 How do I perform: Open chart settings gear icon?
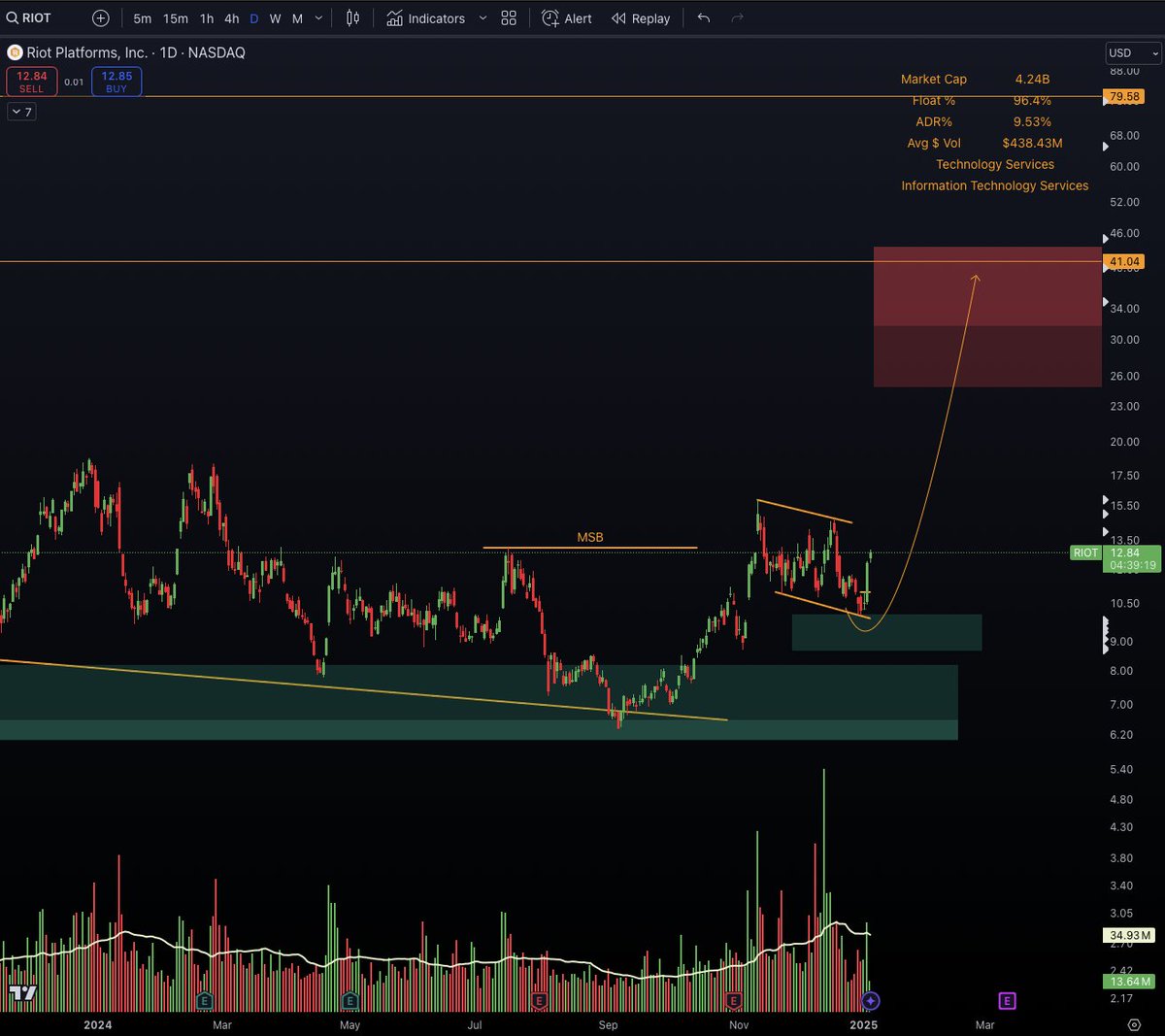click(1134, 1024)
